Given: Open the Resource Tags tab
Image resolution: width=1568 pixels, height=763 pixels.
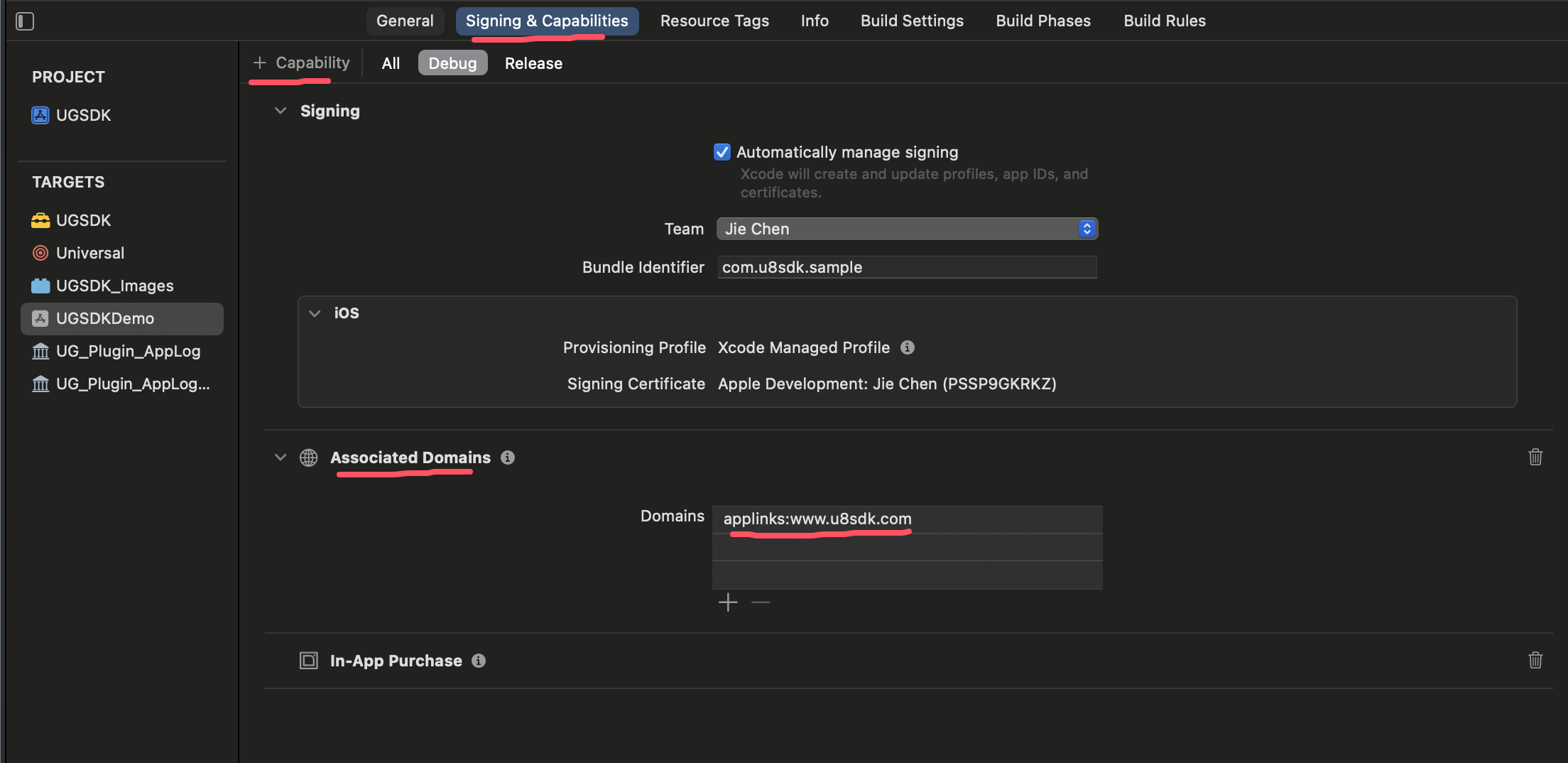Looking at the screenshot, I should pos(714,21).
